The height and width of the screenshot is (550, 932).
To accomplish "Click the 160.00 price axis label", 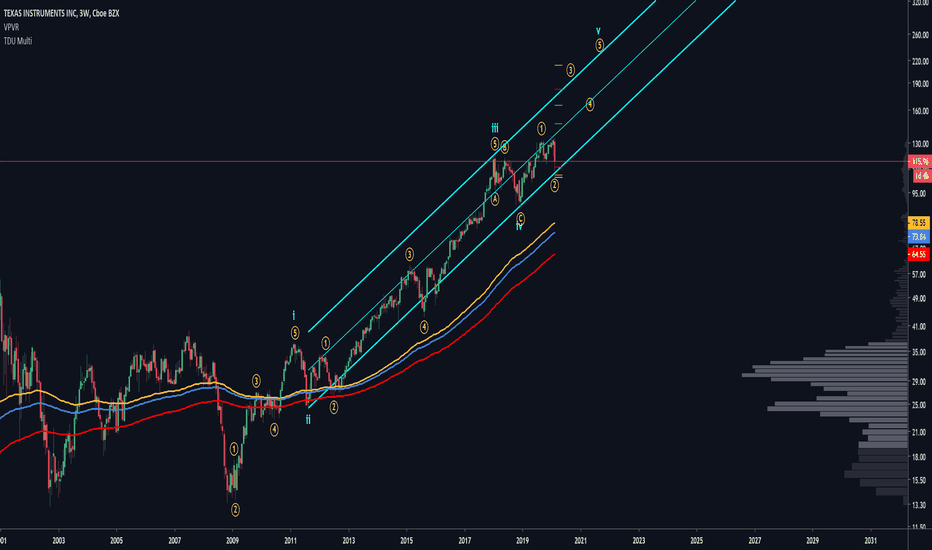I will [x=920, y=111].
